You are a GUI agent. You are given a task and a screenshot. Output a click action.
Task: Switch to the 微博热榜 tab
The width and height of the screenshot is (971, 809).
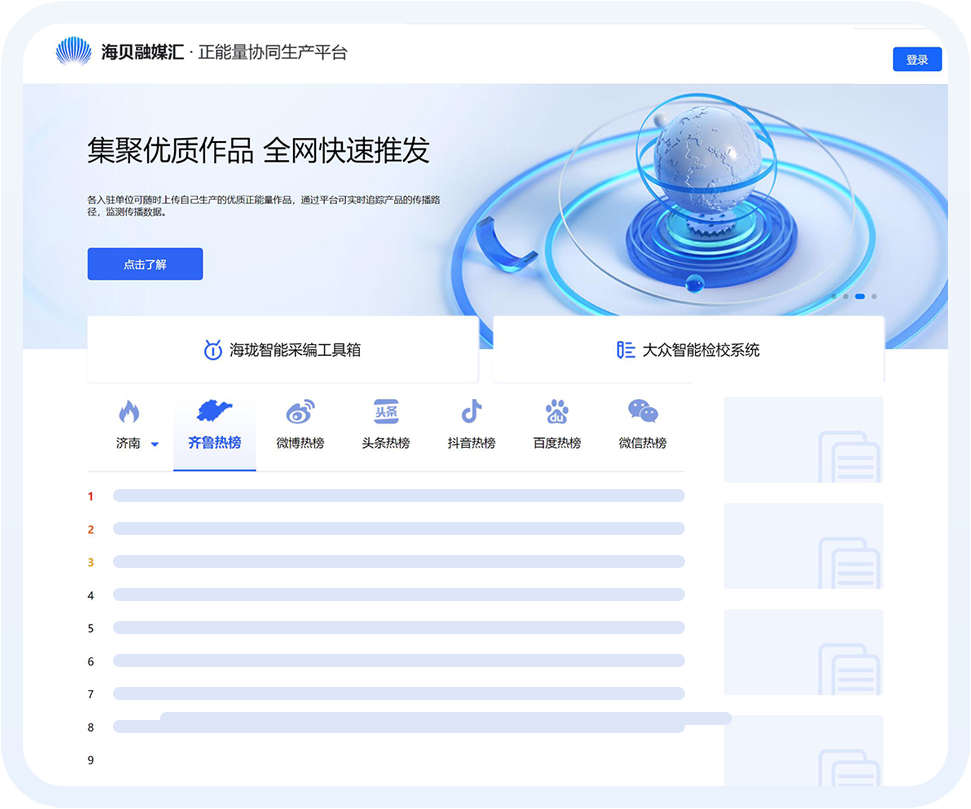[x=300, y=443]
